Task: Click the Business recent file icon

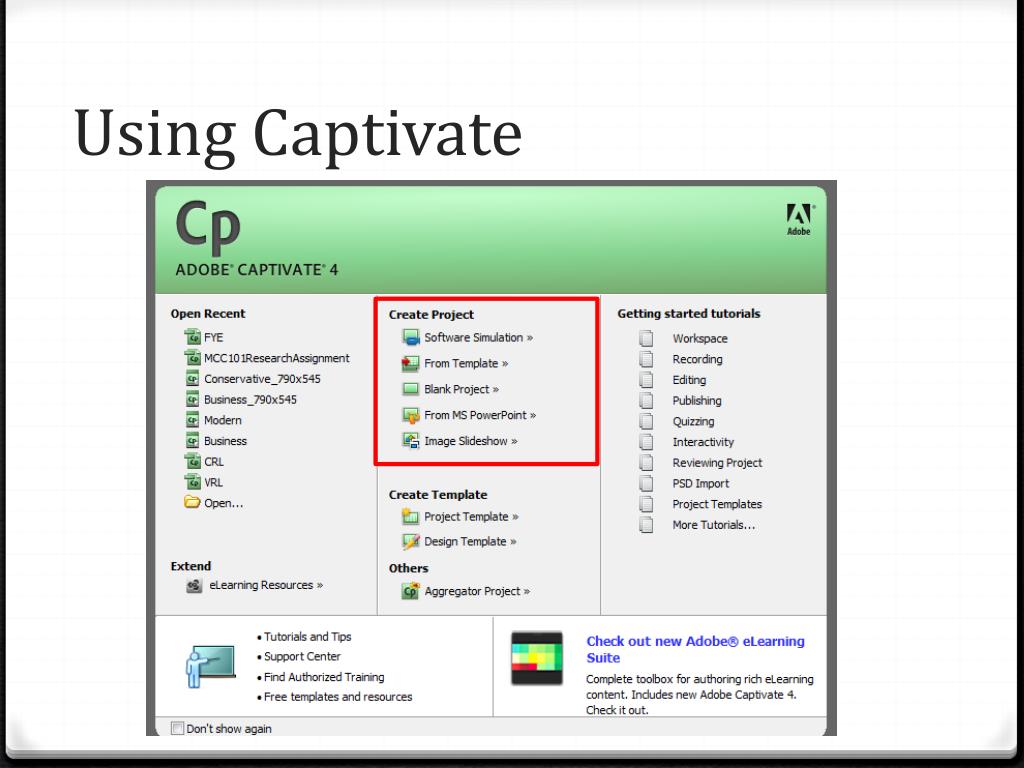Action: (193, 441)
